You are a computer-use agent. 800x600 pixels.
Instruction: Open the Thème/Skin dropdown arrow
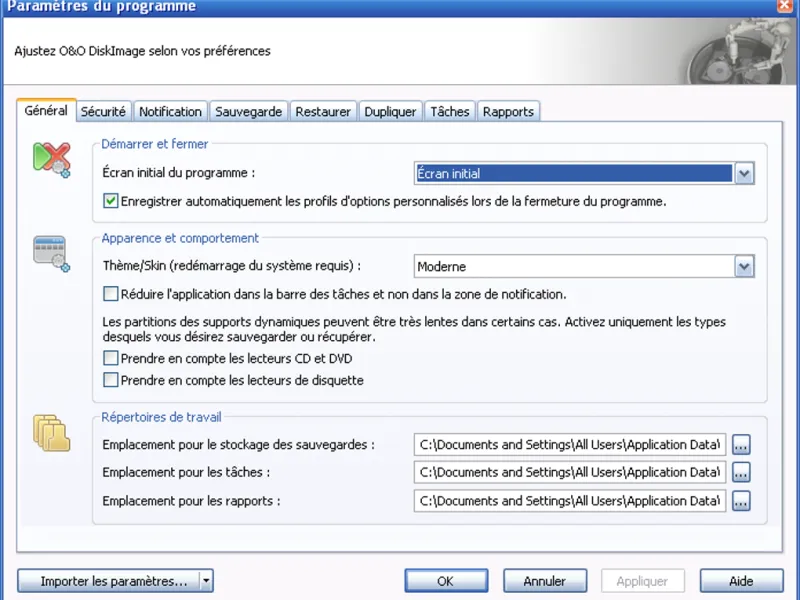tap(744, 266)
